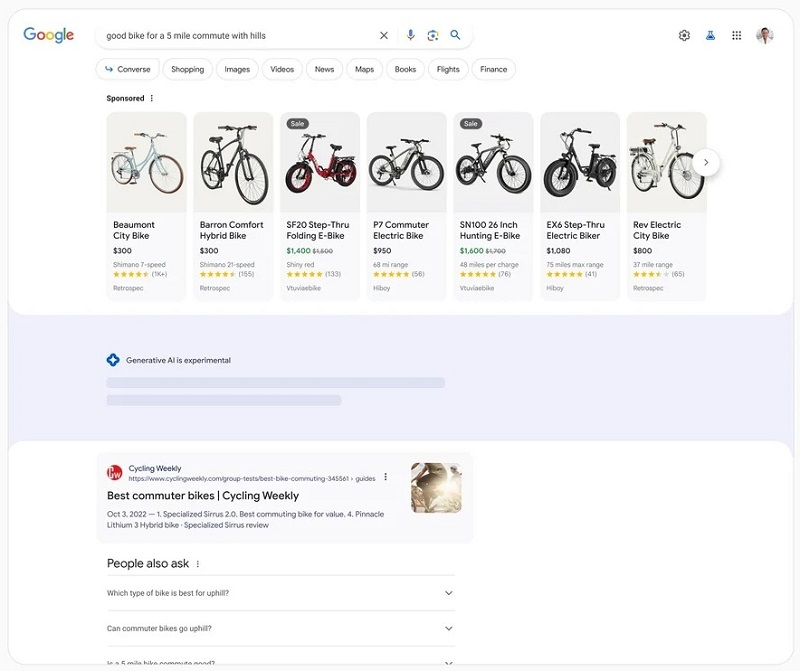The height and width of the screenshot is (671, 800).
Task: Open the Converse mode chip
Action: coord(127,69)
